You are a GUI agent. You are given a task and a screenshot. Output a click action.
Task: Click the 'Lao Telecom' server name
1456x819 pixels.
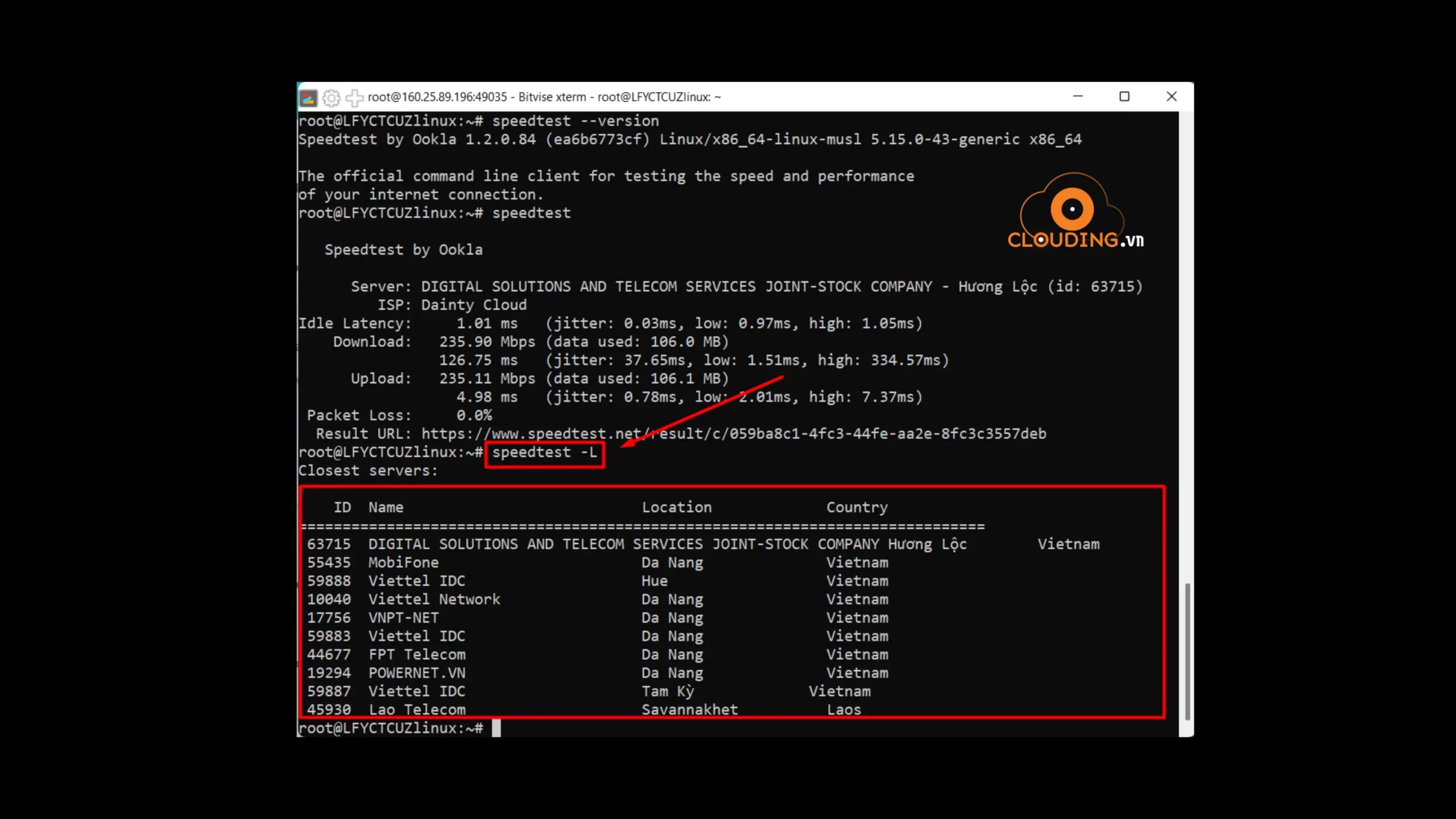point(417,710)
